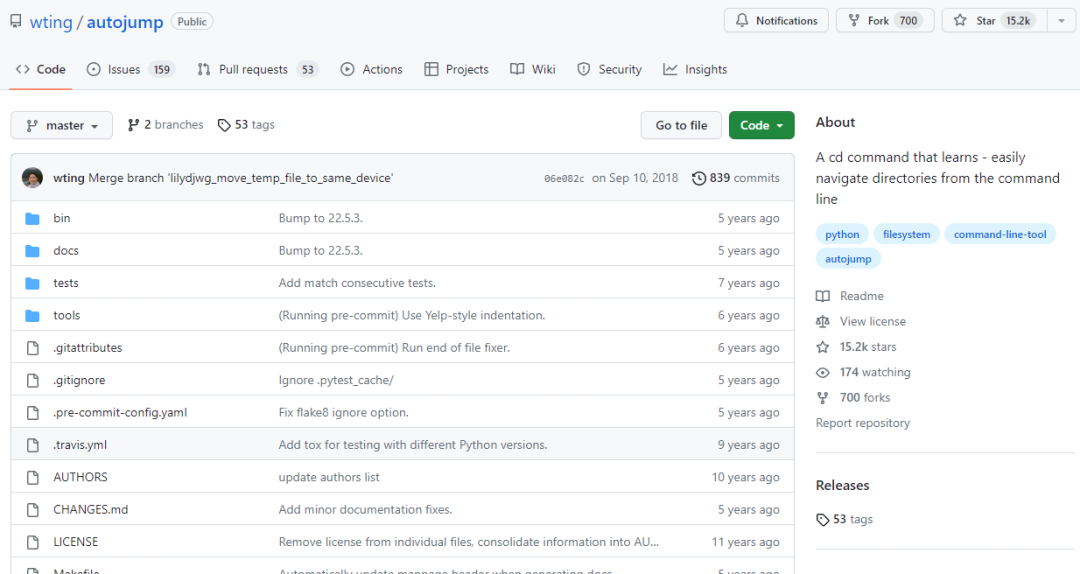1080x574 pixels.
Task: View 2 branches link
Action: click(165, 125)
